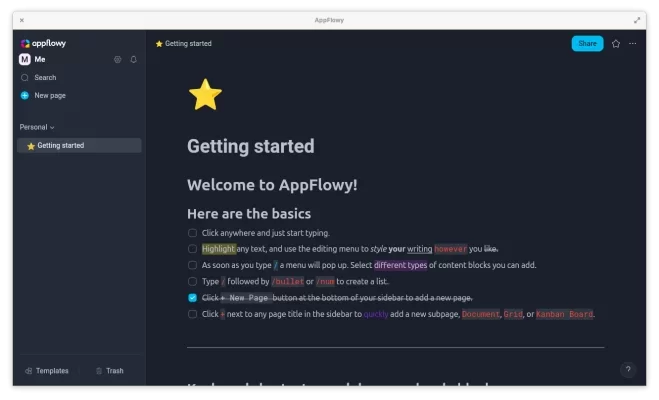The height and width of the screenshot is (400, 659).
Task: Click the large star page icon
Action: coord(205,95)
